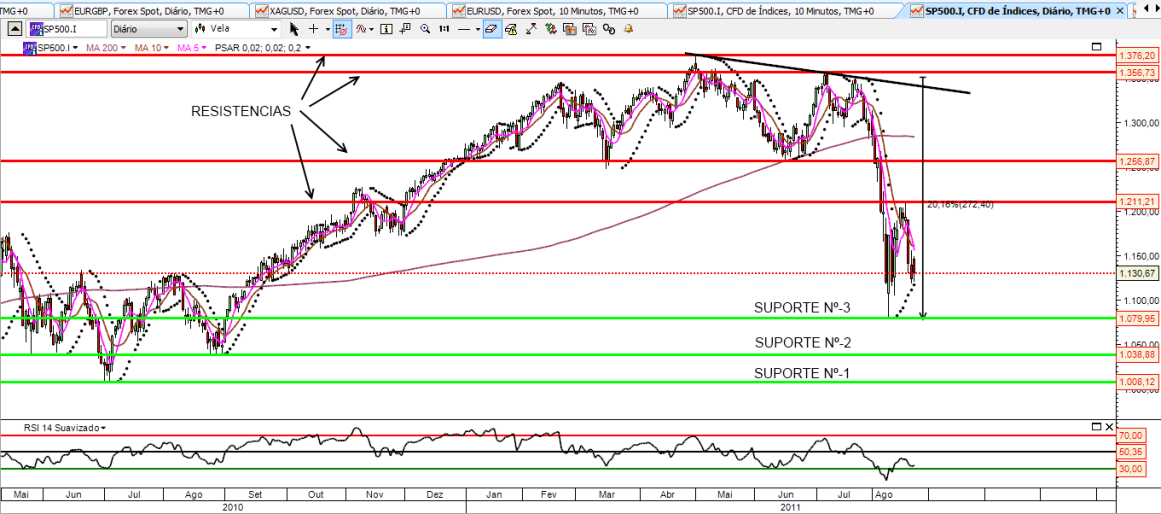Click the add text annotation icon
The image size is (1161, 514).
point(405,29)
